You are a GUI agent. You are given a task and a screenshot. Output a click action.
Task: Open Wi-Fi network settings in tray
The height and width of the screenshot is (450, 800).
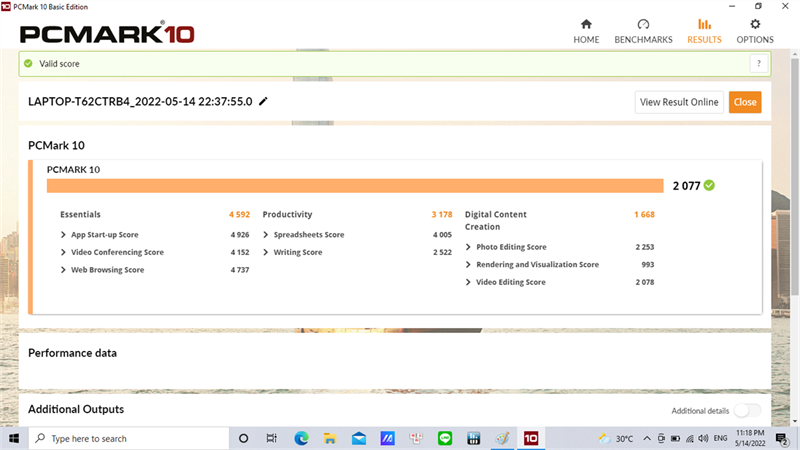690,438
